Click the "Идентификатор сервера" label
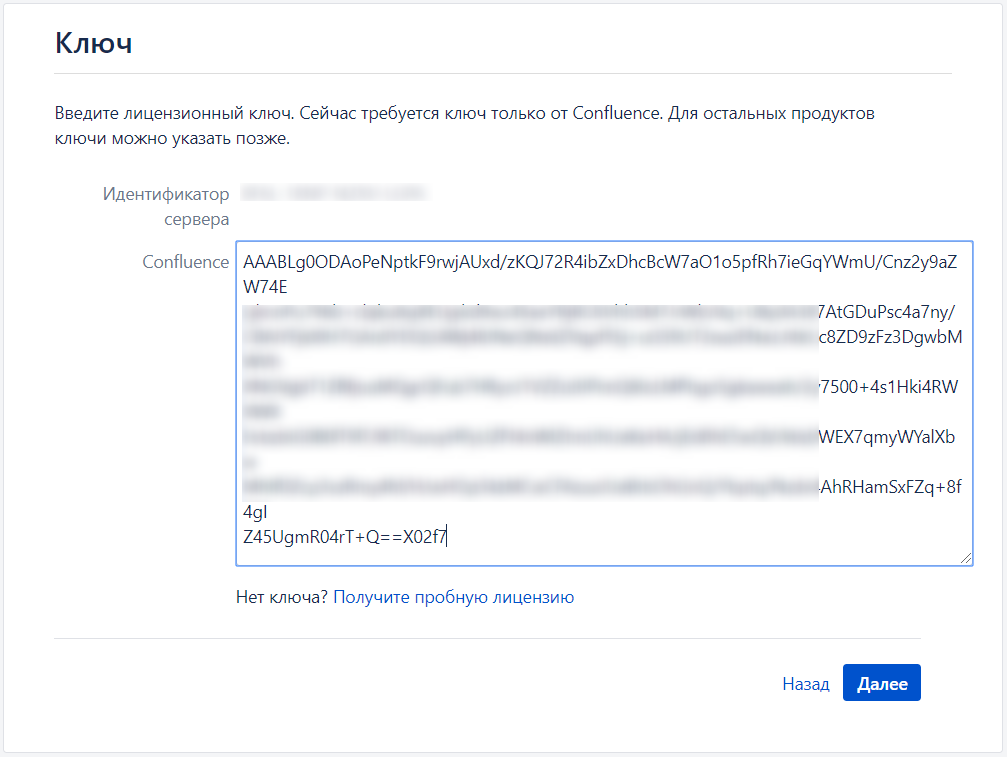The width and height of the screenshot is (1007, 757). click(x=167, y=206)
